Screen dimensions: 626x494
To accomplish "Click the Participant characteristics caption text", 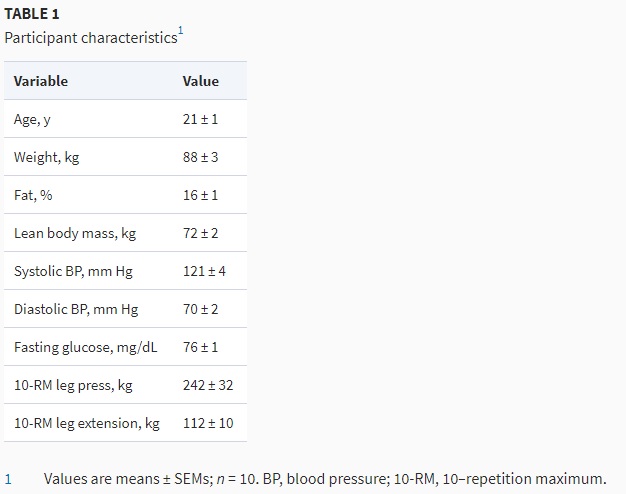I will click(89, 38).
